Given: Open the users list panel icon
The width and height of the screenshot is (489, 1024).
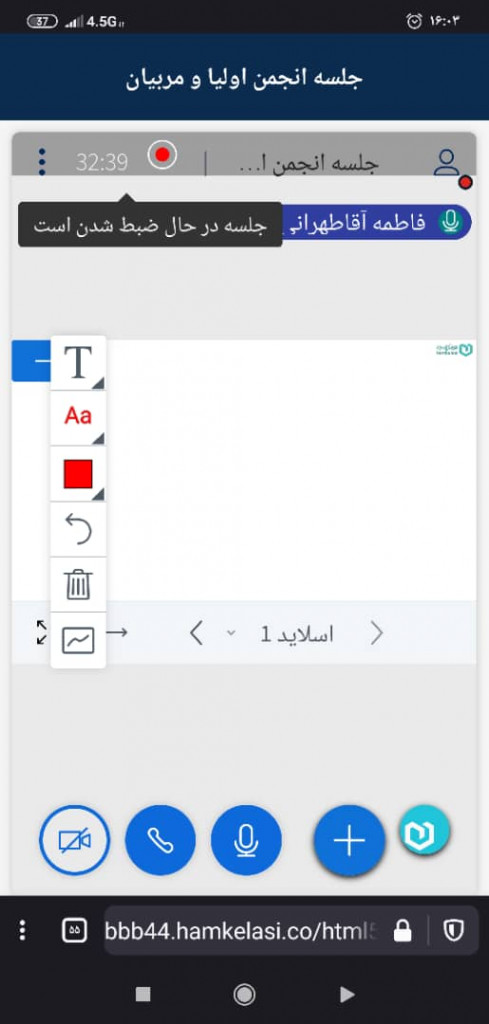Looking at the screenshot, I should 447,163.
